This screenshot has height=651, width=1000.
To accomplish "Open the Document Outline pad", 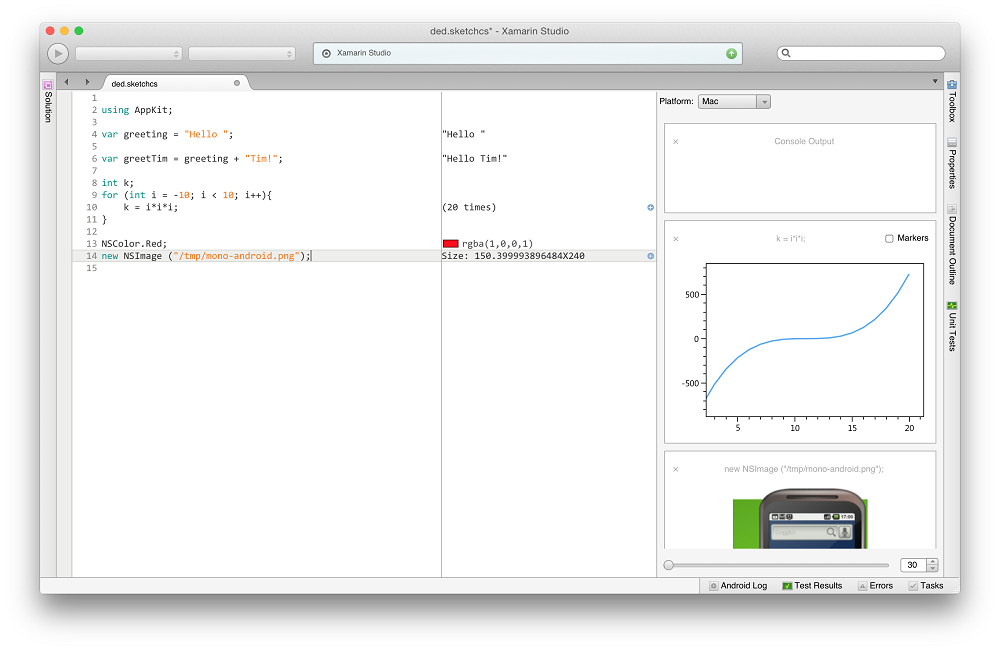I will (952, 244).
